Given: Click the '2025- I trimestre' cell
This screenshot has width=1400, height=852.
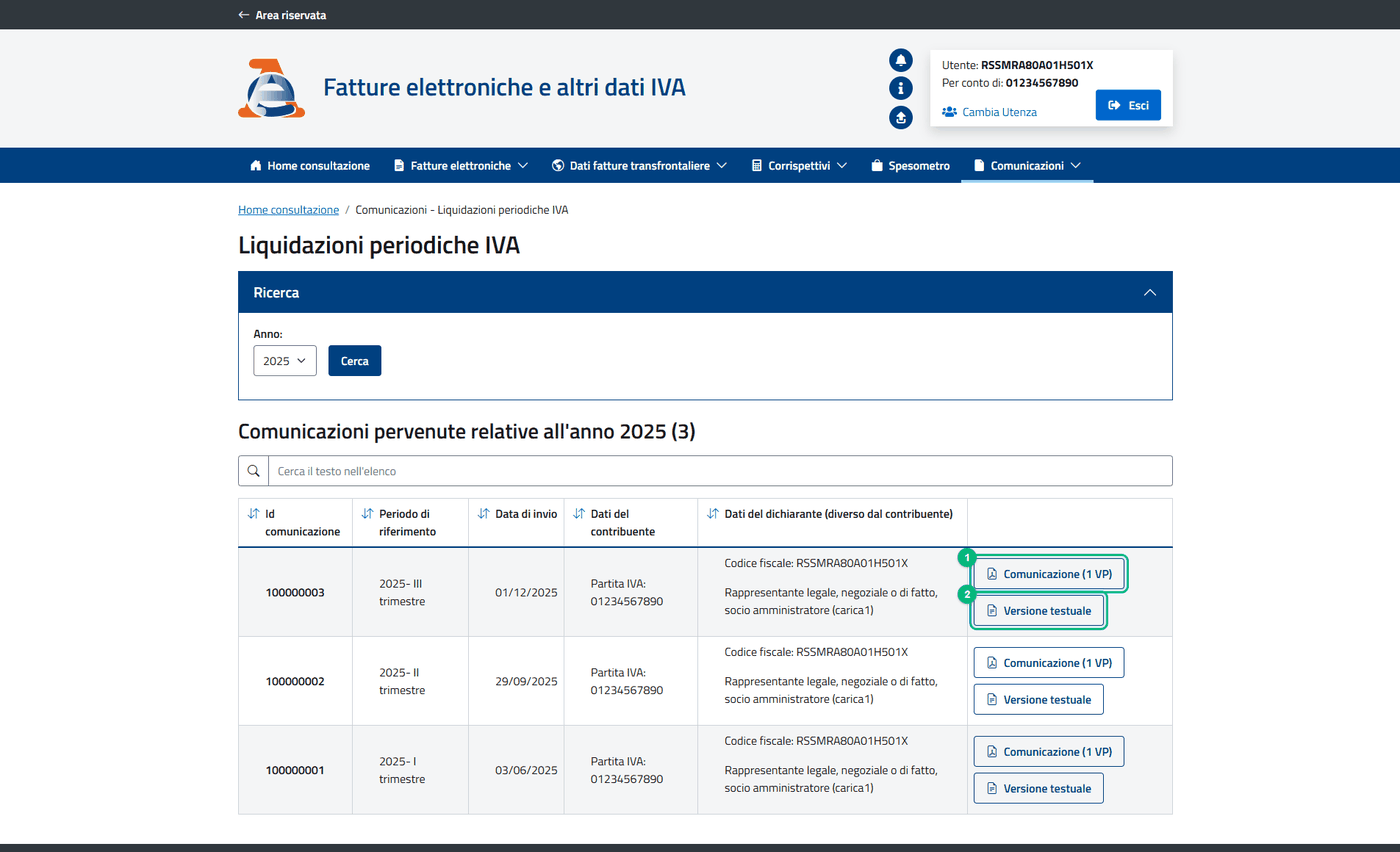Looking at the screenshot, I should pos(410,770).
